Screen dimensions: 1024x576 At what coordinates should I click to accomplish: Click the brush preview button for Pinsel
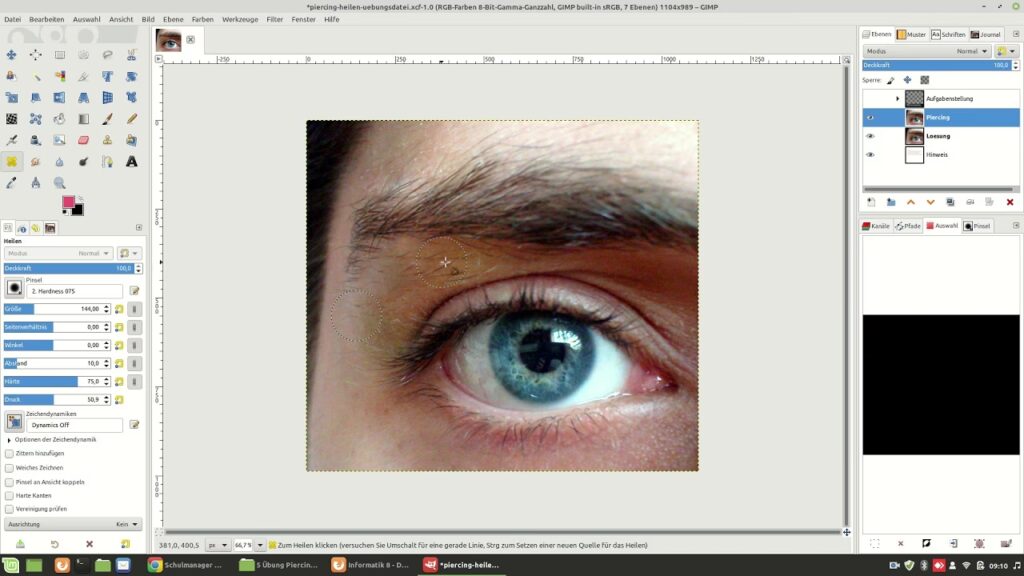pyautogui.click(x=15, y=288)
